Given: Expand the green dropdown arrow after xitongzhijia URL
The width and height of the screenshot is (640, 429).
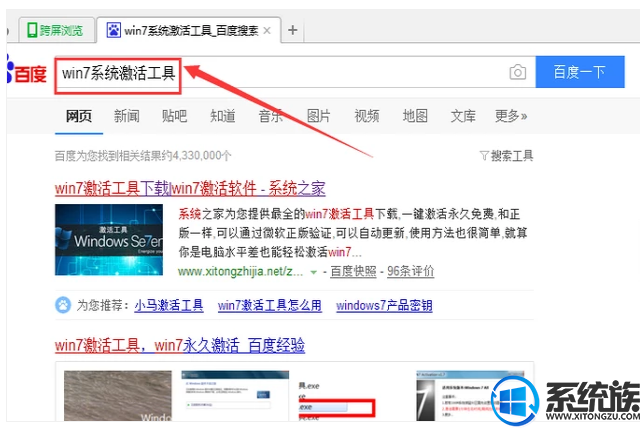Looking at the screenshot, I should pyautogui.click(x=313, y=272).
